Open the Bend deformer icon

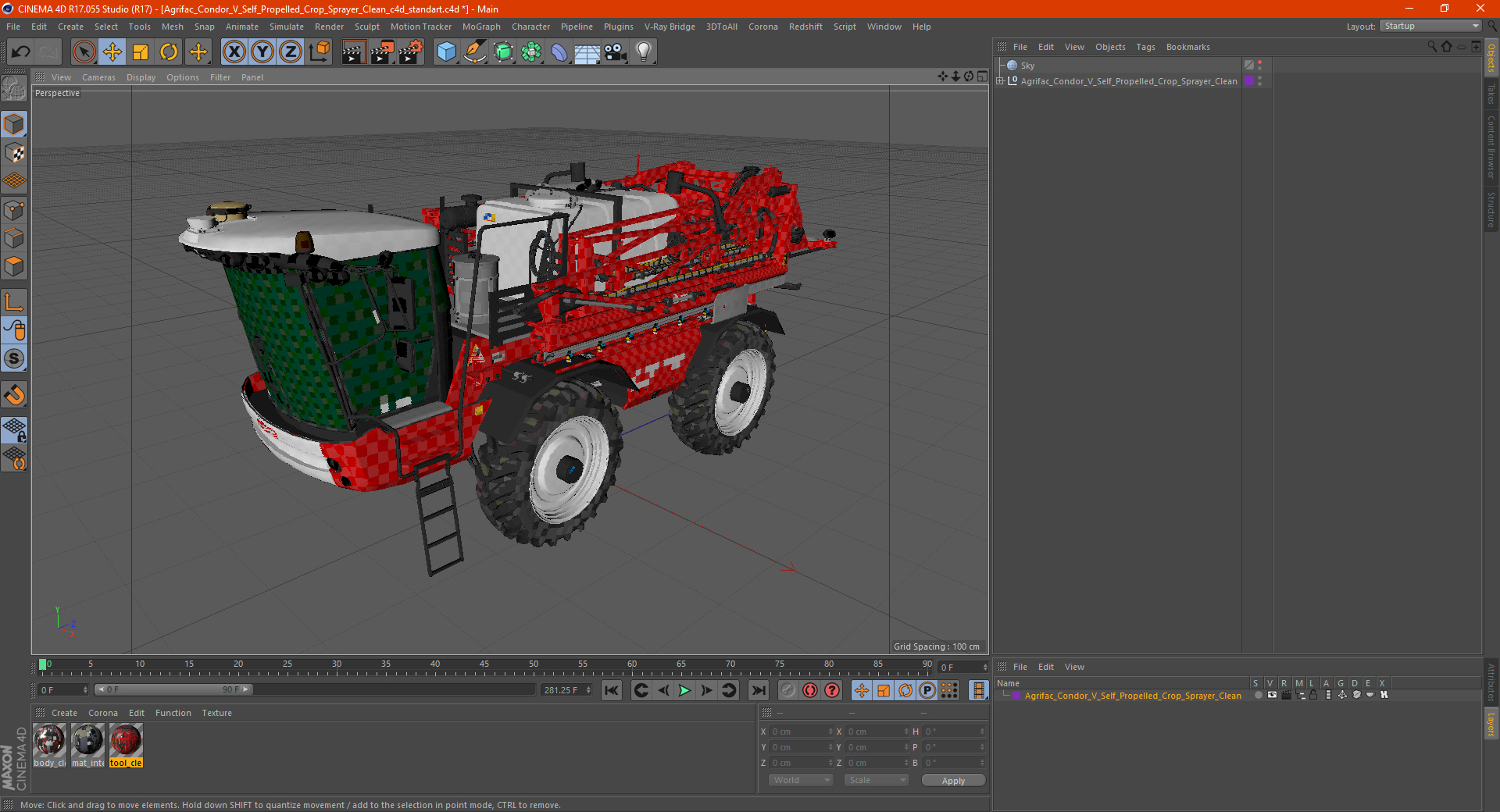(559, 52)
